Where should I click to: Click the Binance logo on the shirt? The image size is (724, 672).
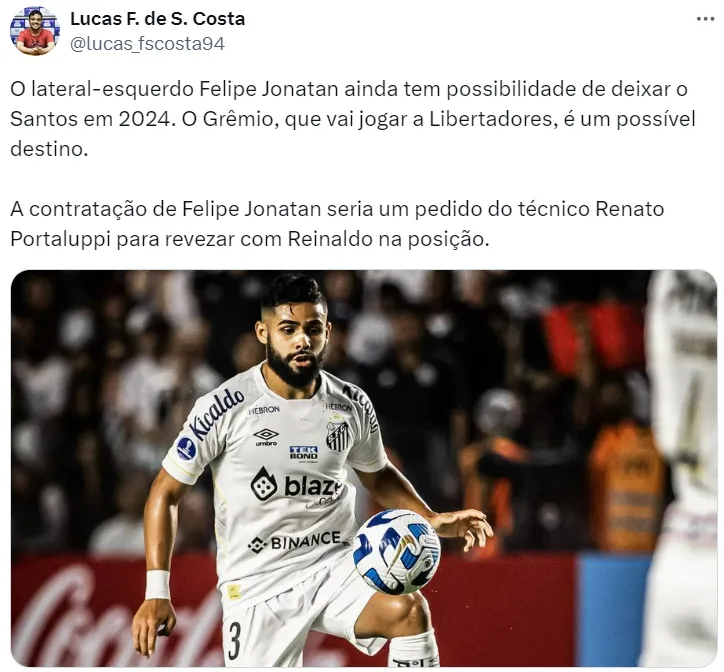[x=295, y=542]
